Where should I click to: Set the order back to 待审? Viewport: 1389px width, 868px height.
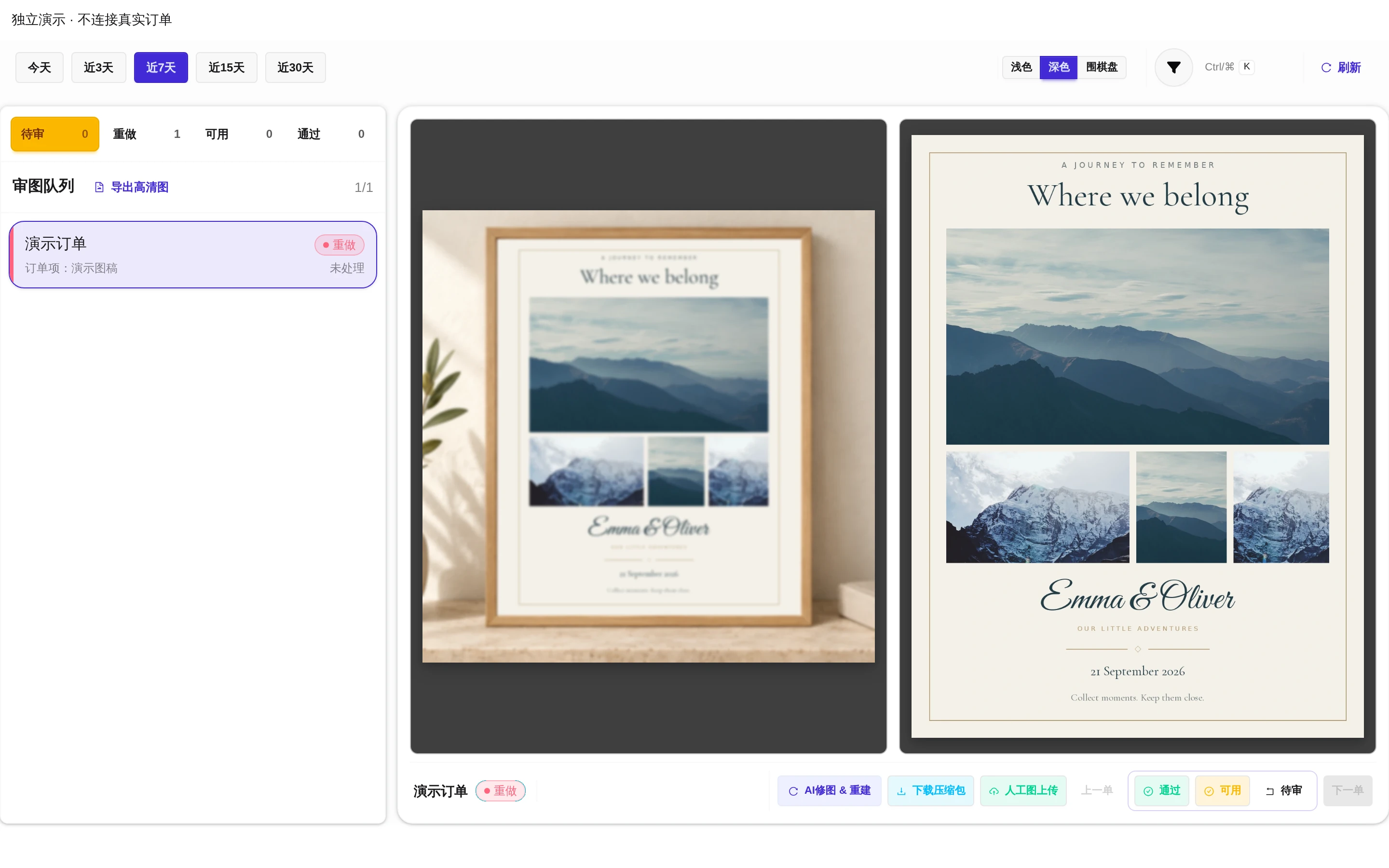1283,790
